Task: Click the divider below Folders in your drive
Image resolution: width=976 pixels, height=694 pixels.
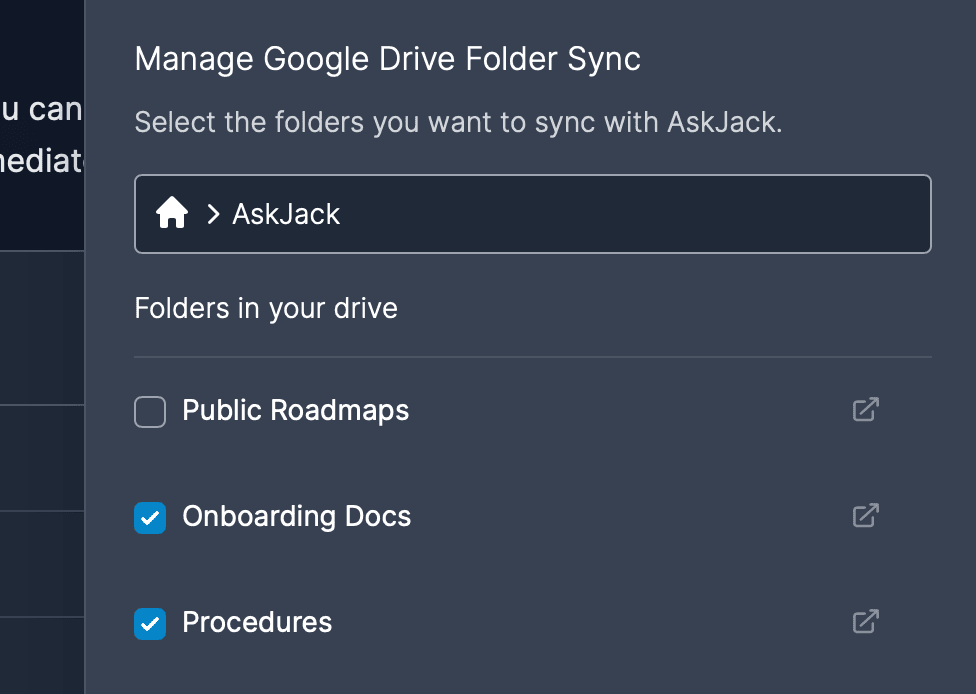Action: [533, 357]
